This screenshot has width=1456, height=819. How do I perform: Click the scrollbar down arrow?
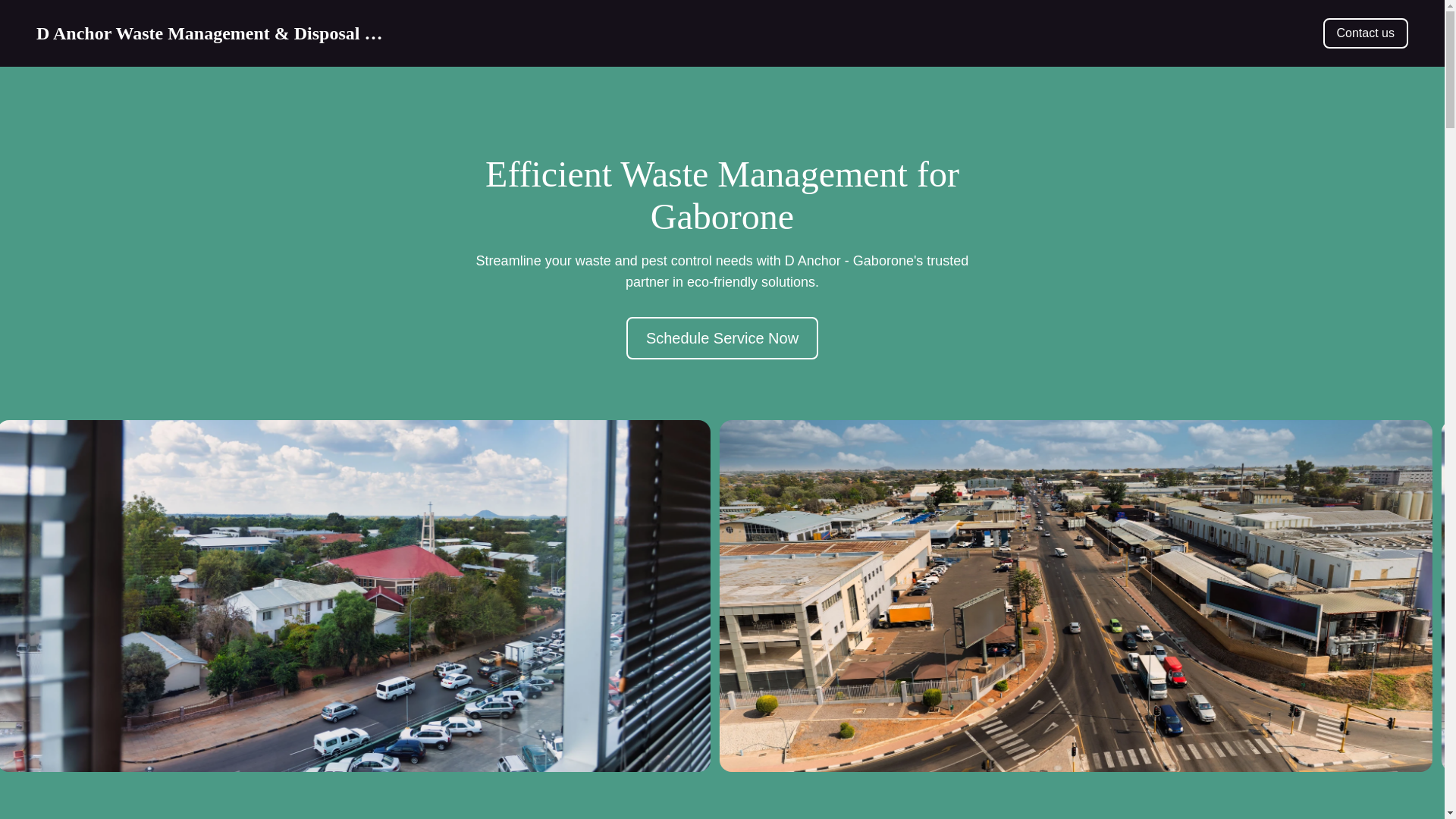(x=1450, y=813)
